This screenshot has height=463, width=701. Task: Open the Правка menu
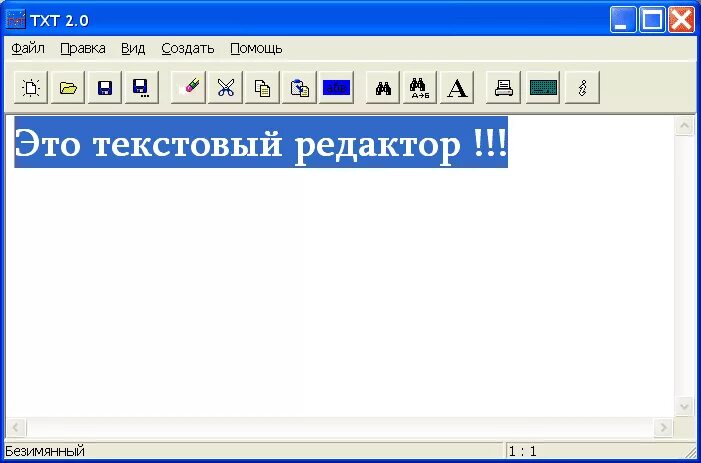[x=83, y=48]
